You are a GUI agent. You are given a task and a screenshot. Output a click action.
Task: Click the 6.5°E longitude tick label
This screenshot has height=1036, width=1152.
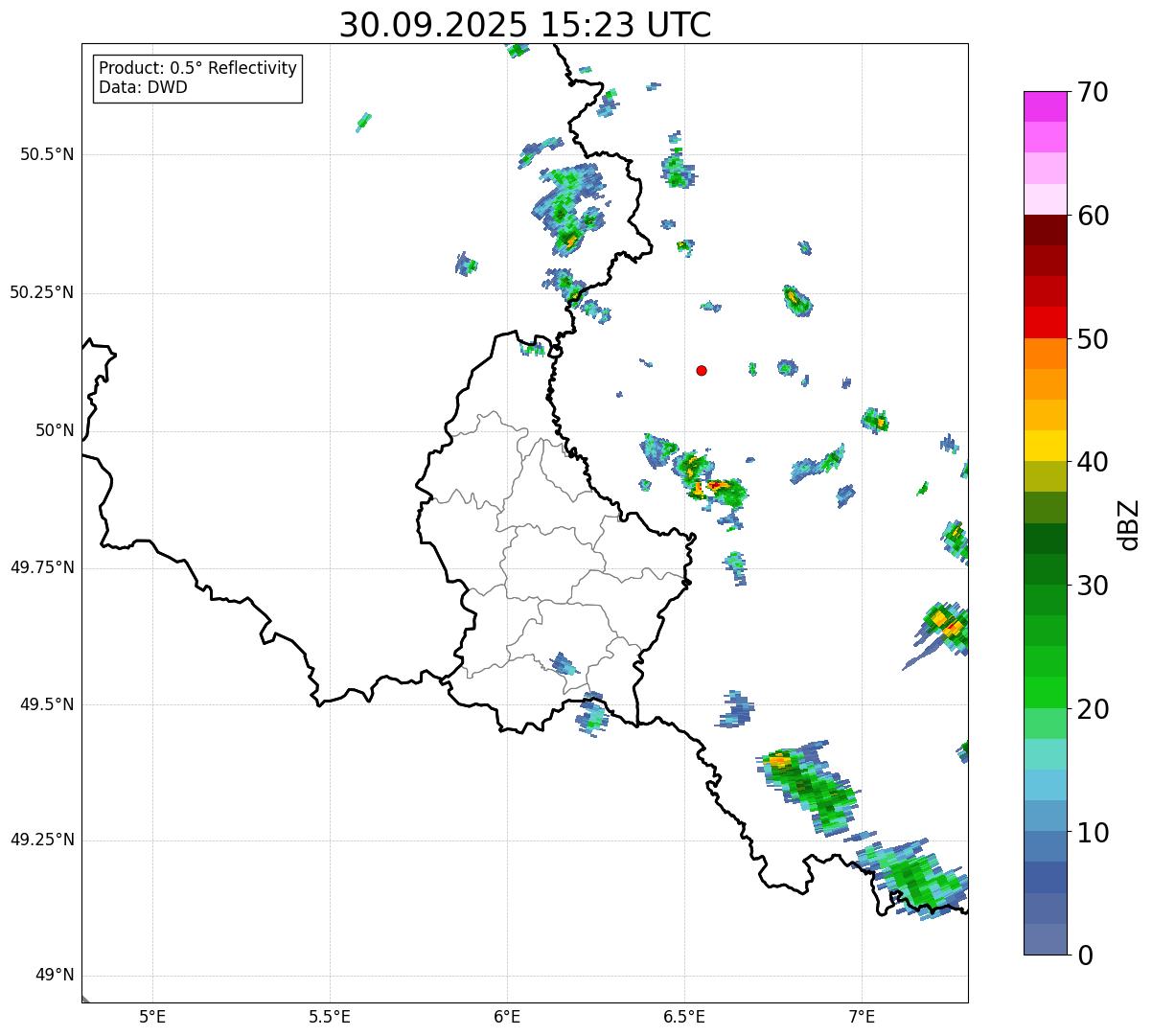684,1016
